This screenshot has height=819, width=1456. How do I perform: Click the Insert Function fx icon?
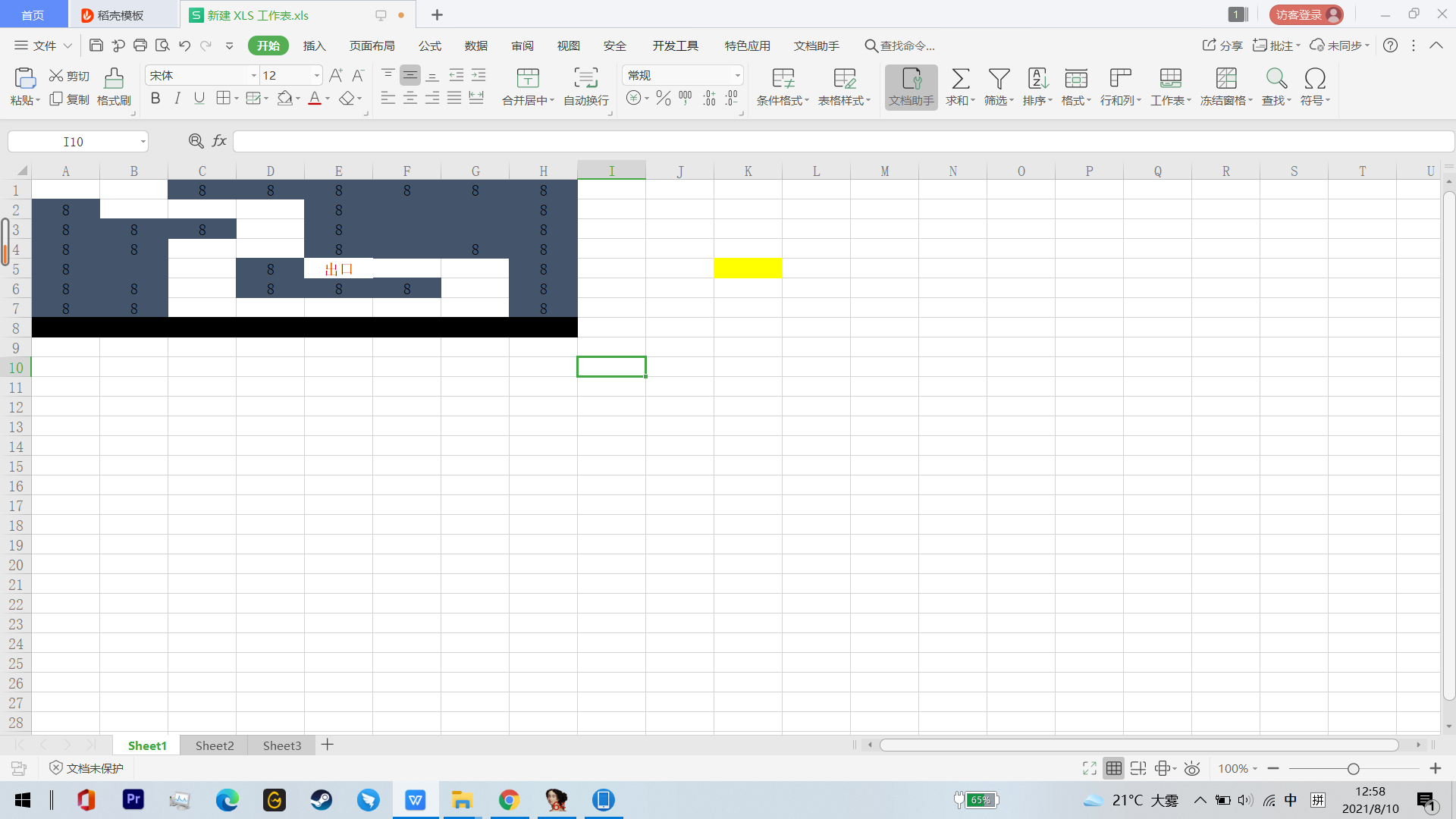click(219, 141)
